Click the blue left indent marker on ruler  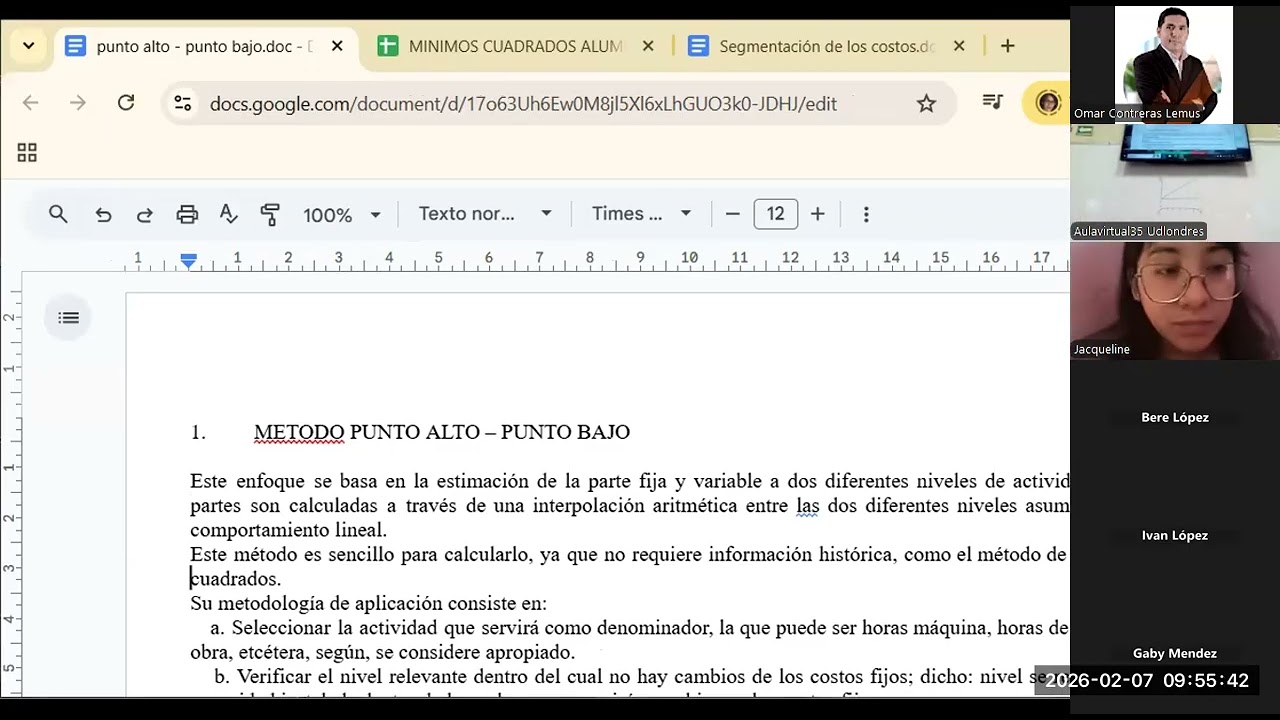188,260
